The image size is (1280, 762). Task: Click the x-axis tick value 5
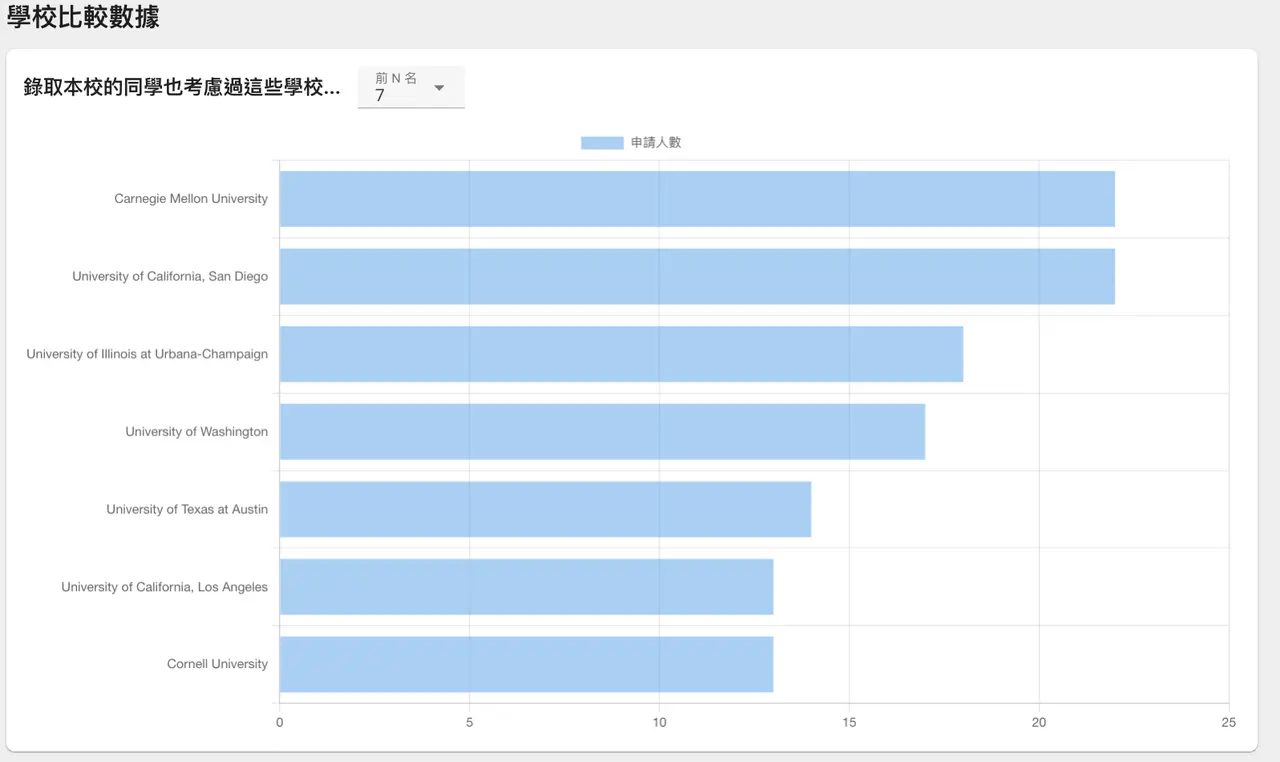[x=469, y=723]
